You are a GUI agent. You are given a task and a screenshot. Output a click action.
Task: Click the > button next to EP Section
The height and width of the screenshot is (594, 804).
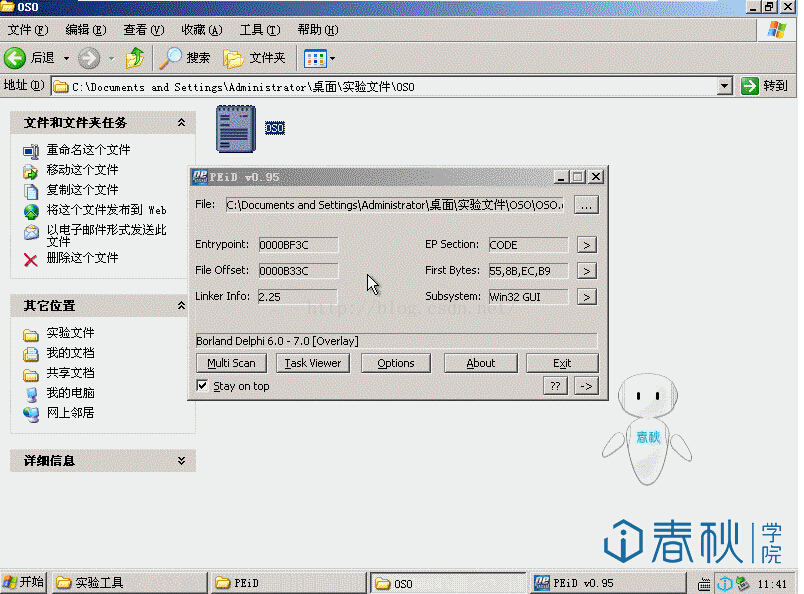[x=587, y=245]
